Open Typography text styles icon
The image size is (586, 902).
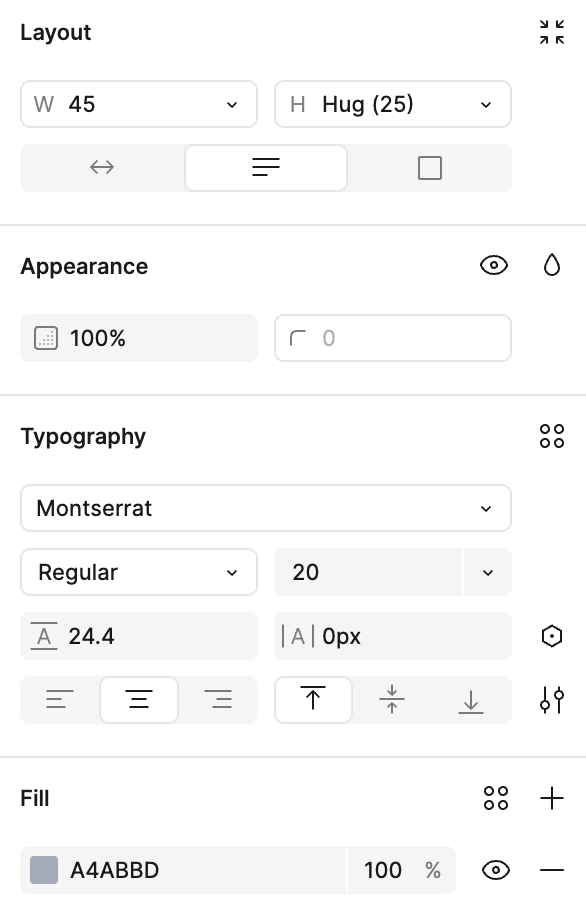551,436
